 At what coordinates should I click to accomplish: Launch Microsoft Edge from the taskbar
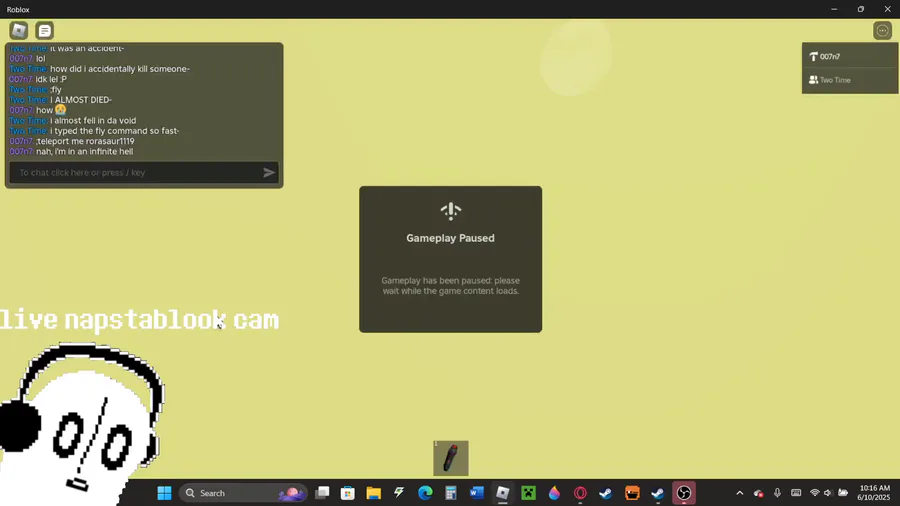click(425, 493)
